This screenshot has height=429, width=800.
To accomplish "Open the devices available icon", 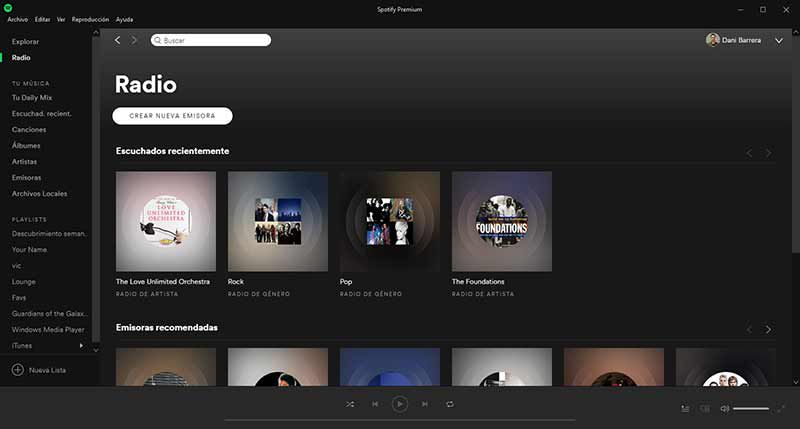I will (705, 409).
